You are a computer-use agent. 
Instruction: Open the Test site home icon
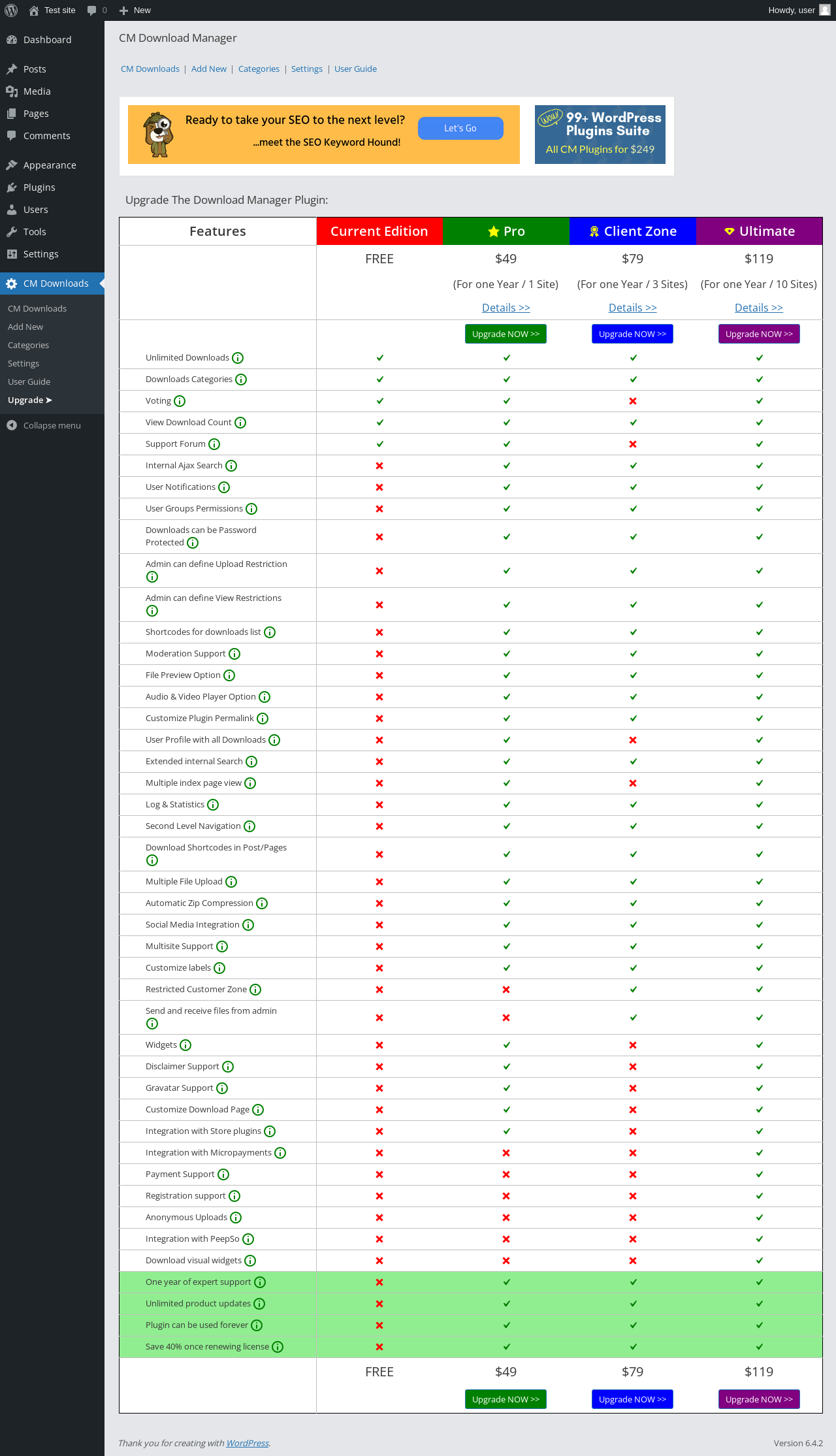click(34, 10)
